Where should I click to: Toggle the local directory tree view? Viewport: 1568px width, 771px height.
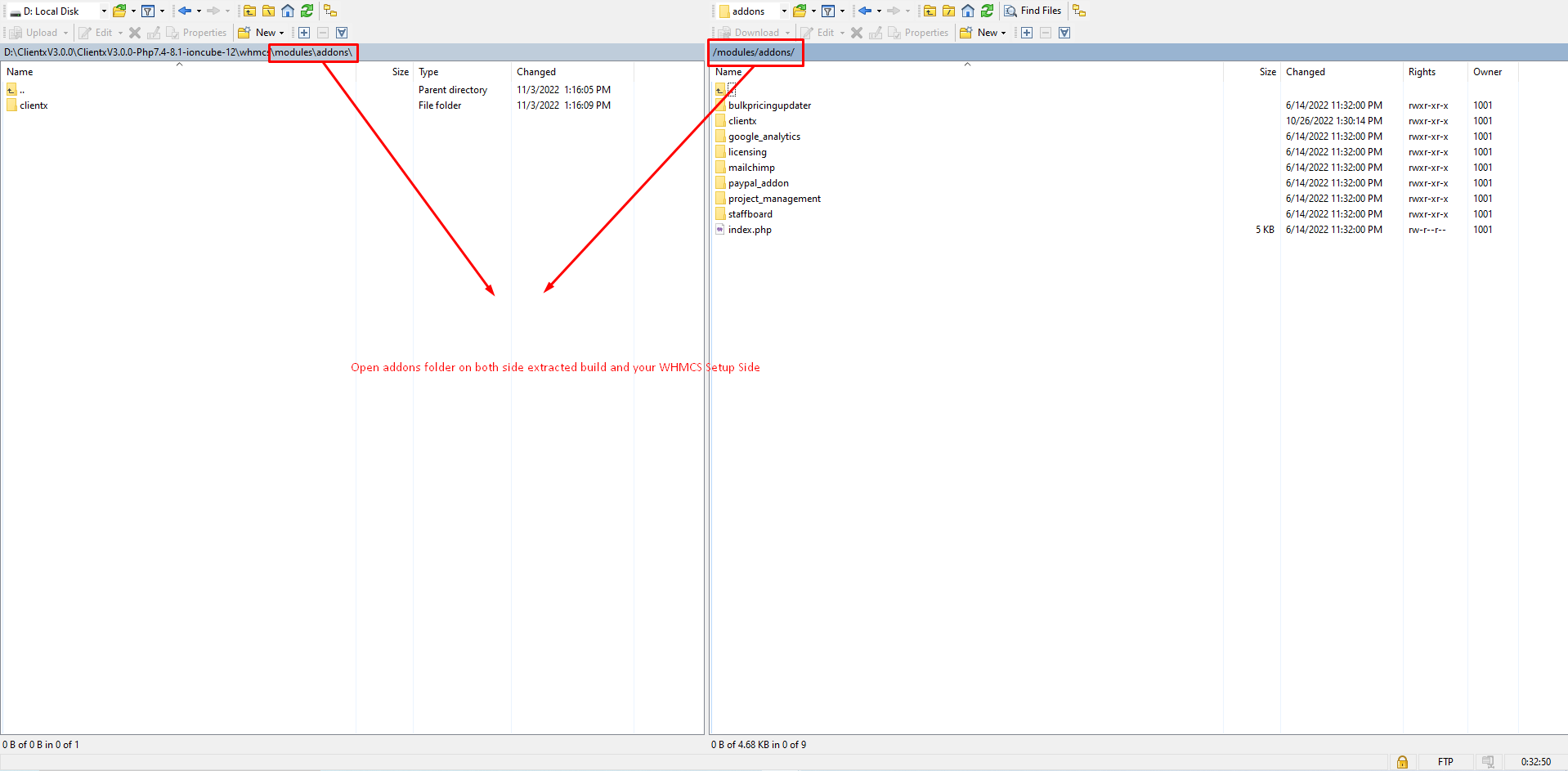tap(330, 11)
